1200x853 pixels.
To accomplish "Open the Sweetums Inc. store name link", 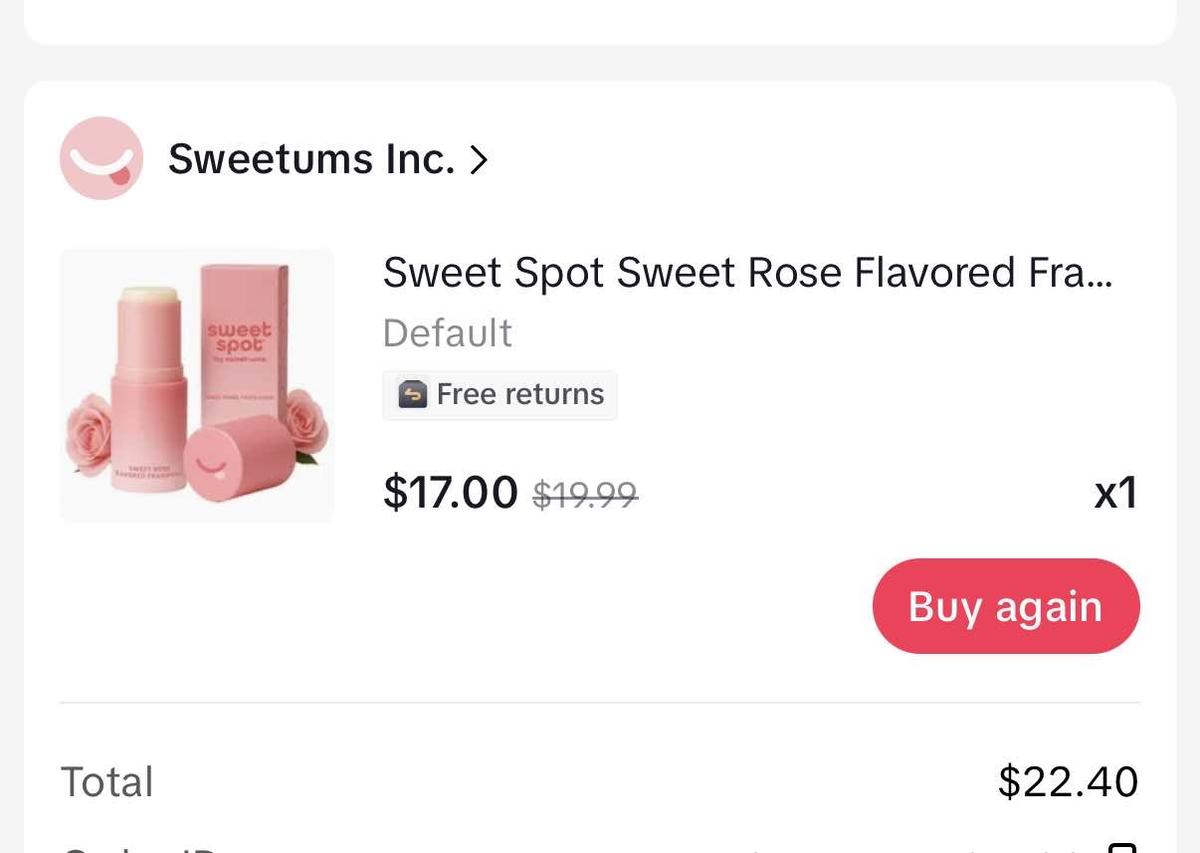I will tap(311, 158).
